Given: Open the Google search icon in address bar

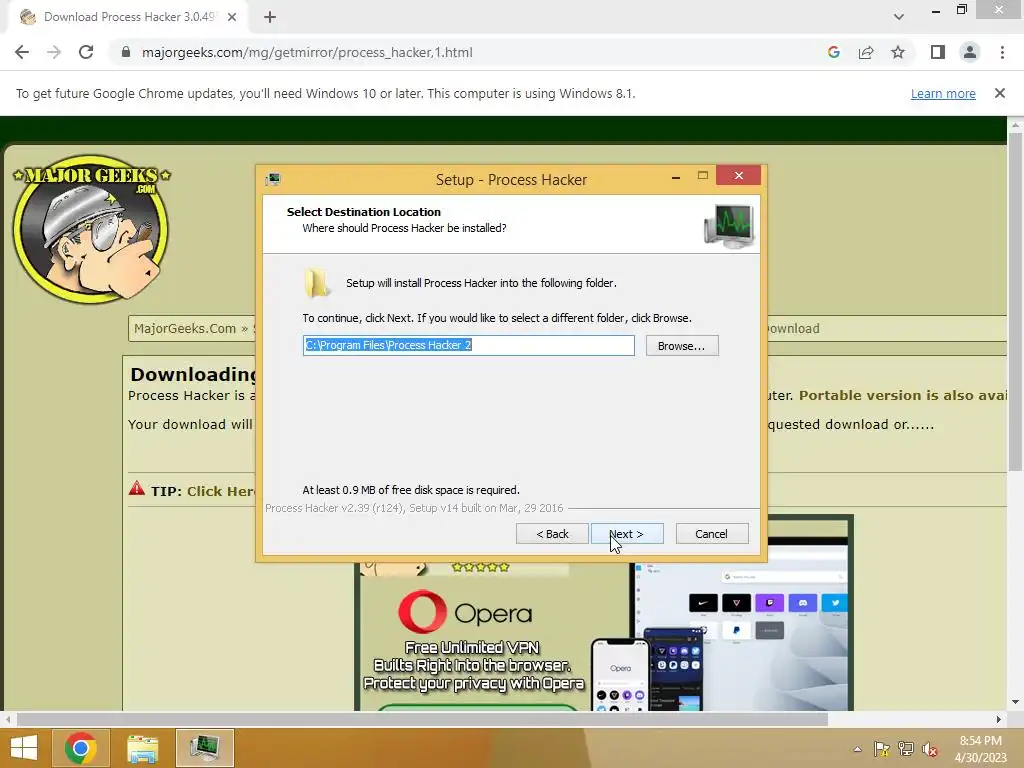Looking at the screenshot, I should 834,52.
